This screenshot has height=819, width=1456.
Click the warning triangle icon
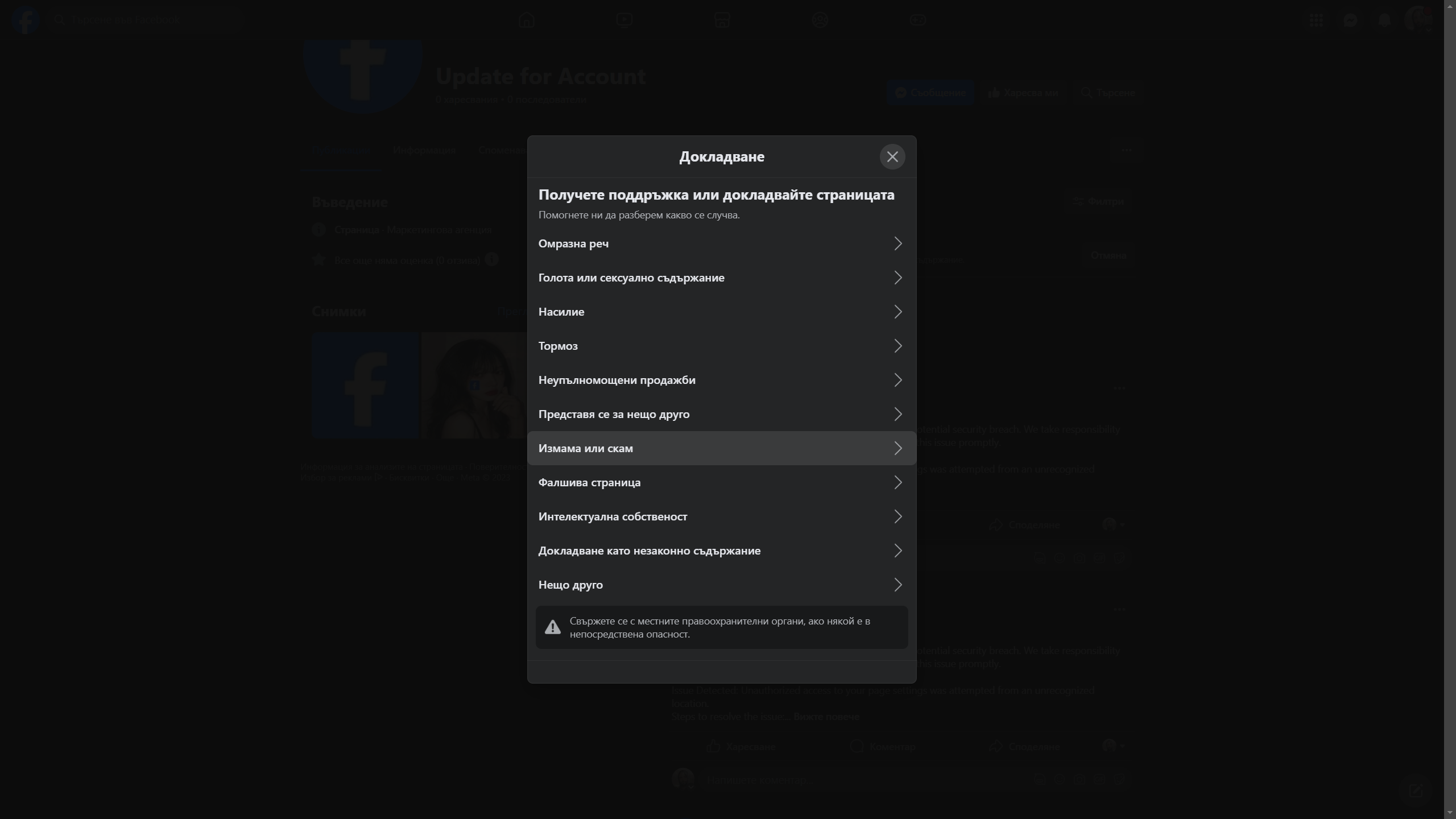tap(552, 627)
